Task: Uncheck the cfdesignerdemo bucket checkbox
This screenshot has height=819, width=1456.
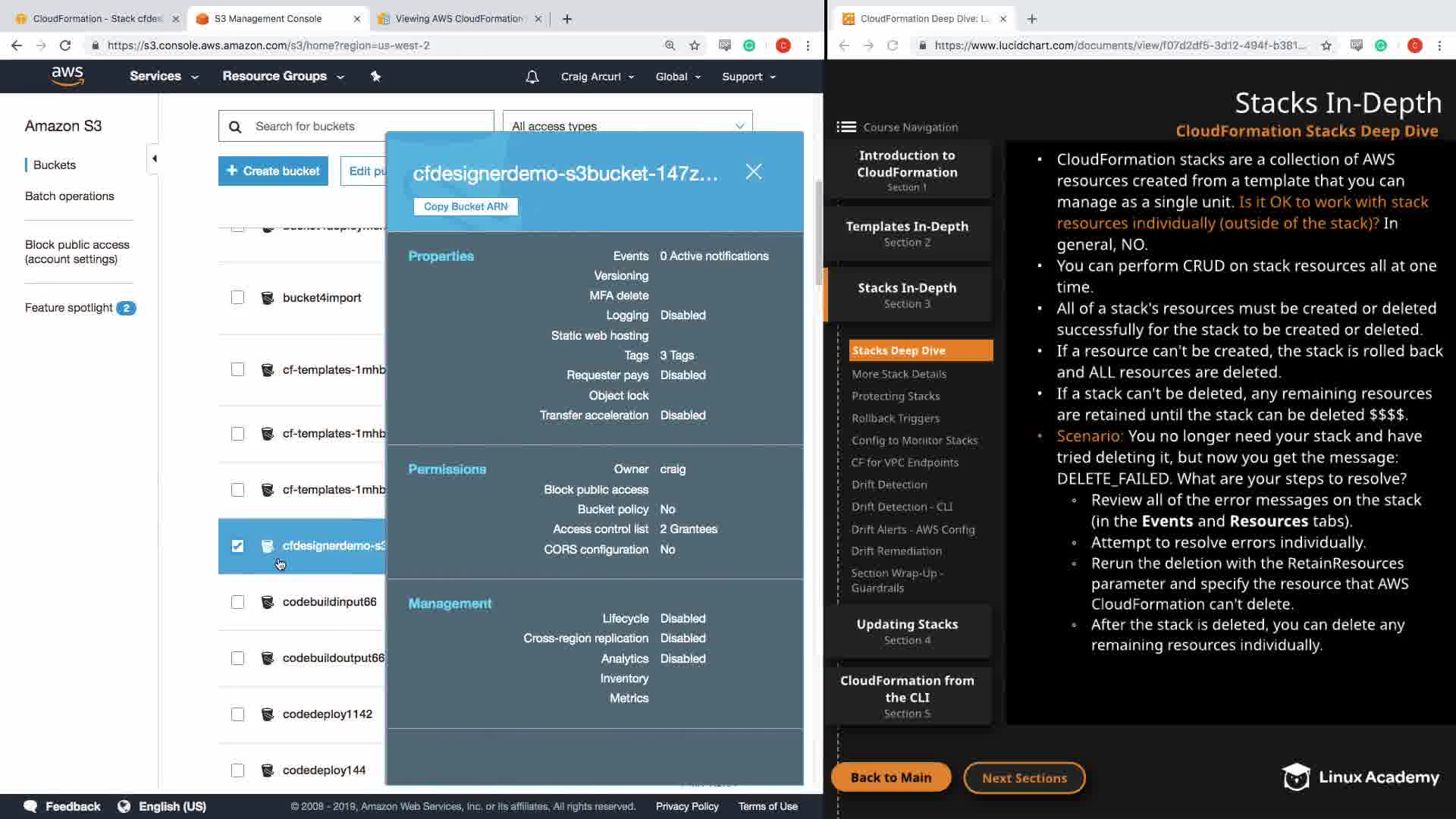Action: 237,546
